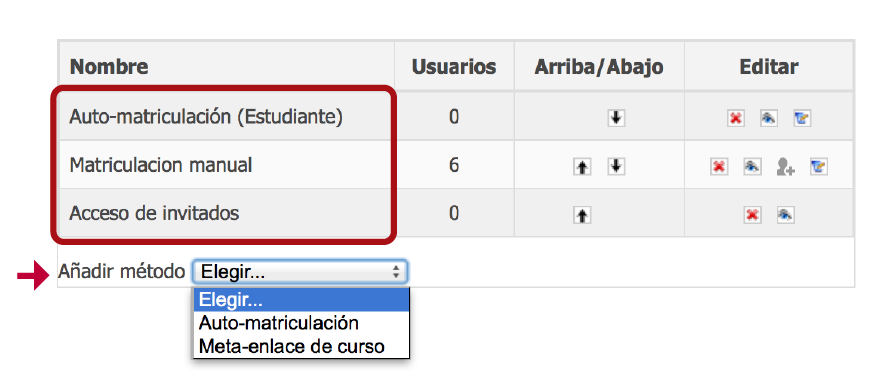
Task: Edit settings for Auto-matriculación (Estudiante)
Action: [x=802, y=118]
